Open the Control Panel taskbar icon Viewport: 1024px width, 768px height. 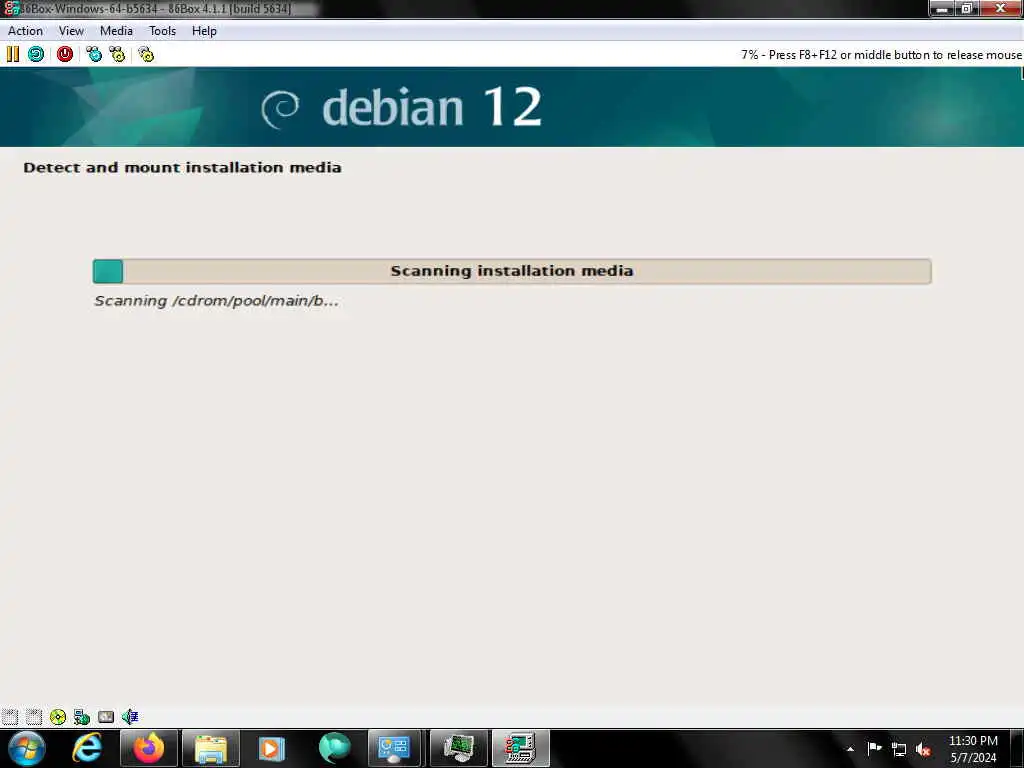coord(395,748)
